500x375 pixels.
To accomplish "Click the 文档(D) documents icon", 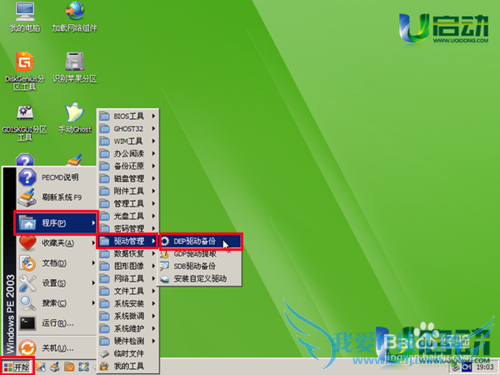I will click(x=27, y=263).
